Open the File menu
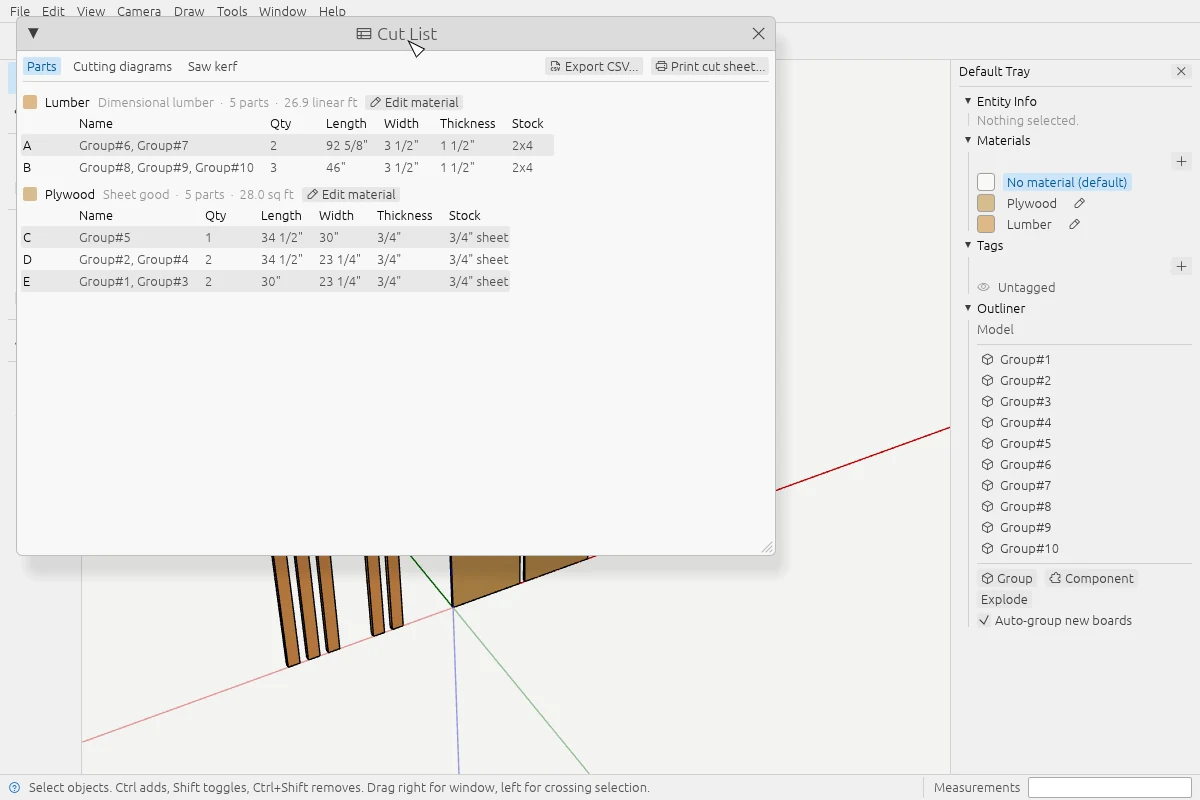This screenshot has width=1200, height=800. (20, 12)
